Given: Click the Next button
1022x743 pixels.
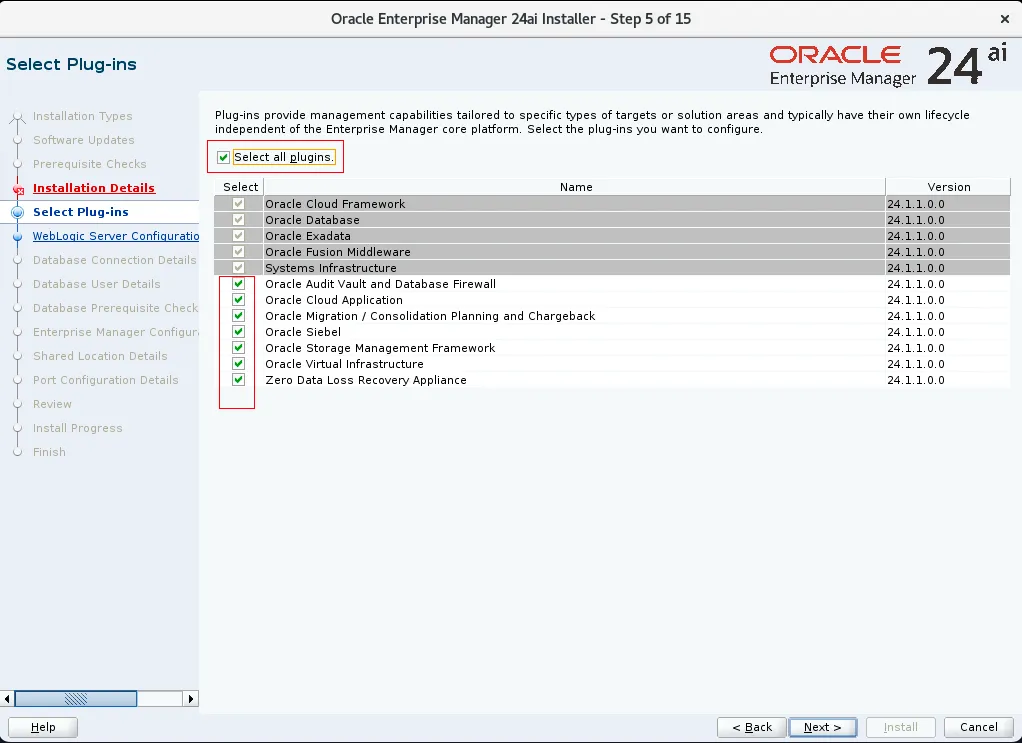Looking at the screenshot, I should click(x=822, y=727).
